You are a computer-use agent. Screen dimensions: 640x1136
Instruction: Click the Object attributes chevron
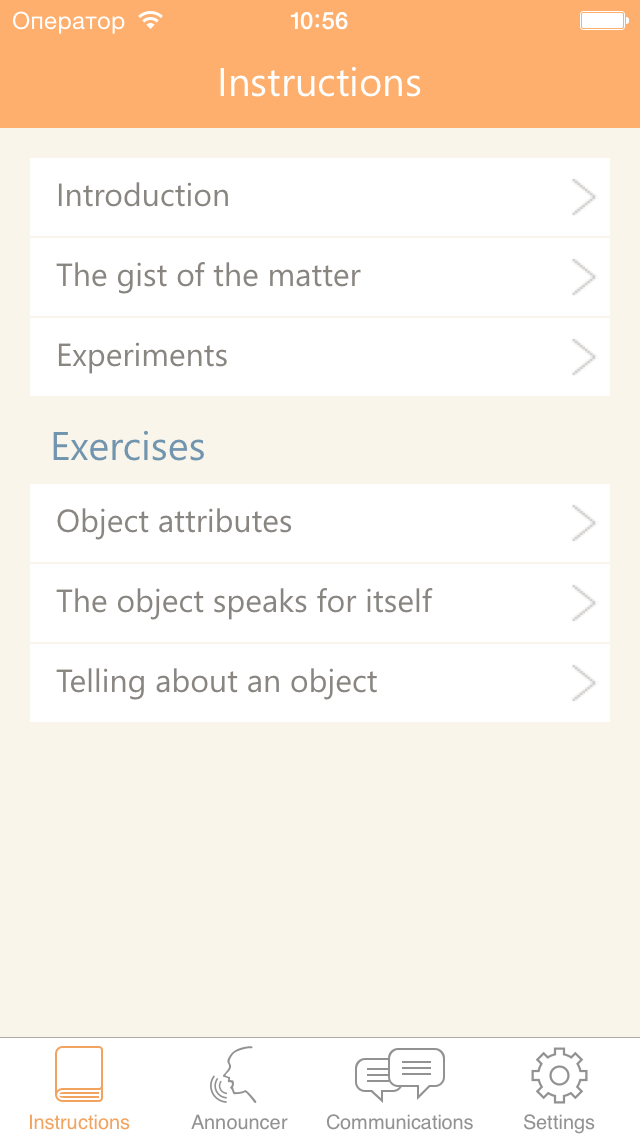click(583, 523)
